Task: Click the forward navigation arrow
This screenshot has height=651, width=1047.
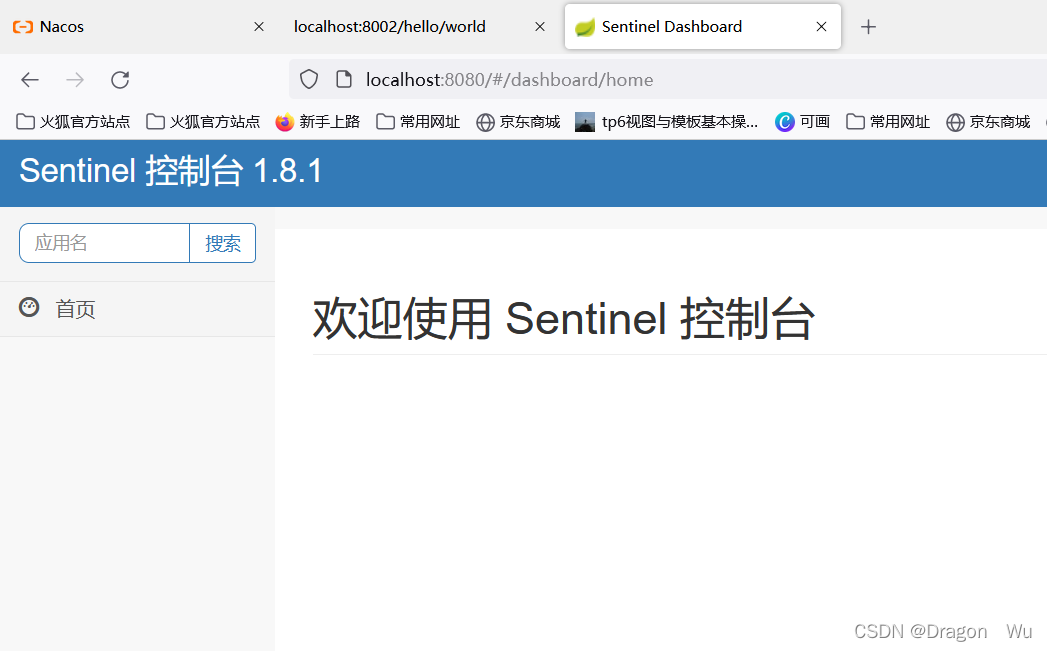Action: point(75,80)
